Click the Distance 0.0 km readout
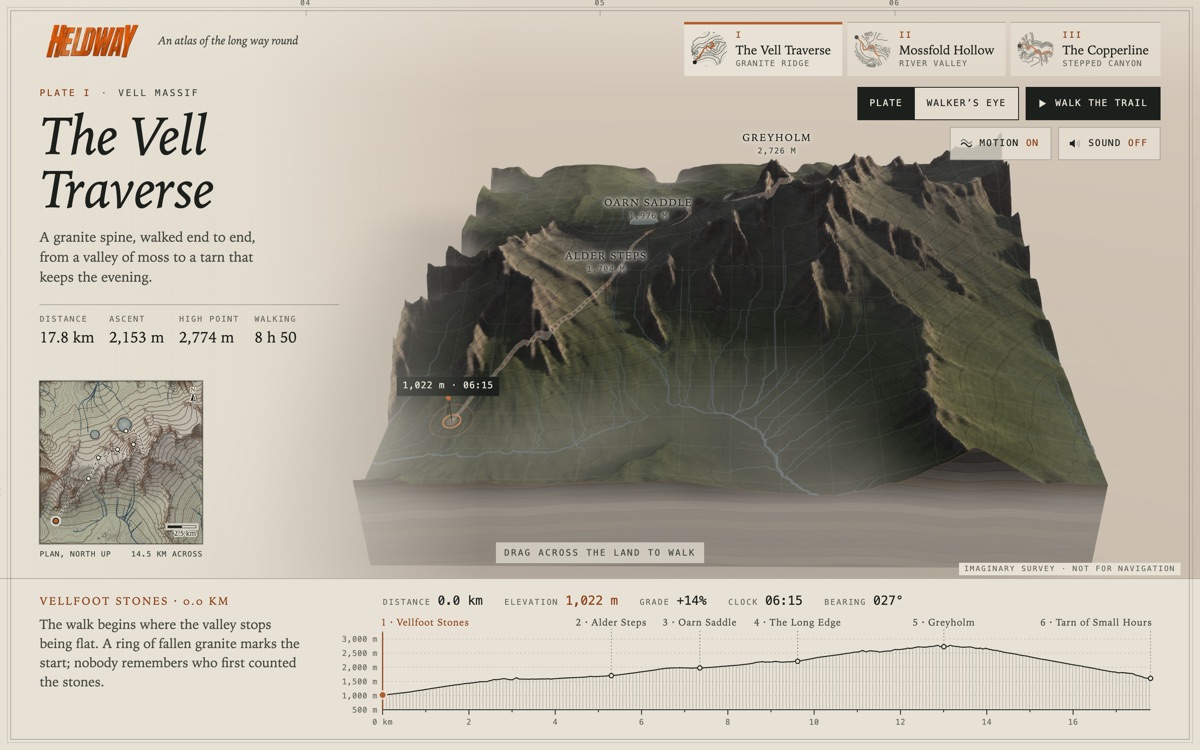 [x=433, y=601]
